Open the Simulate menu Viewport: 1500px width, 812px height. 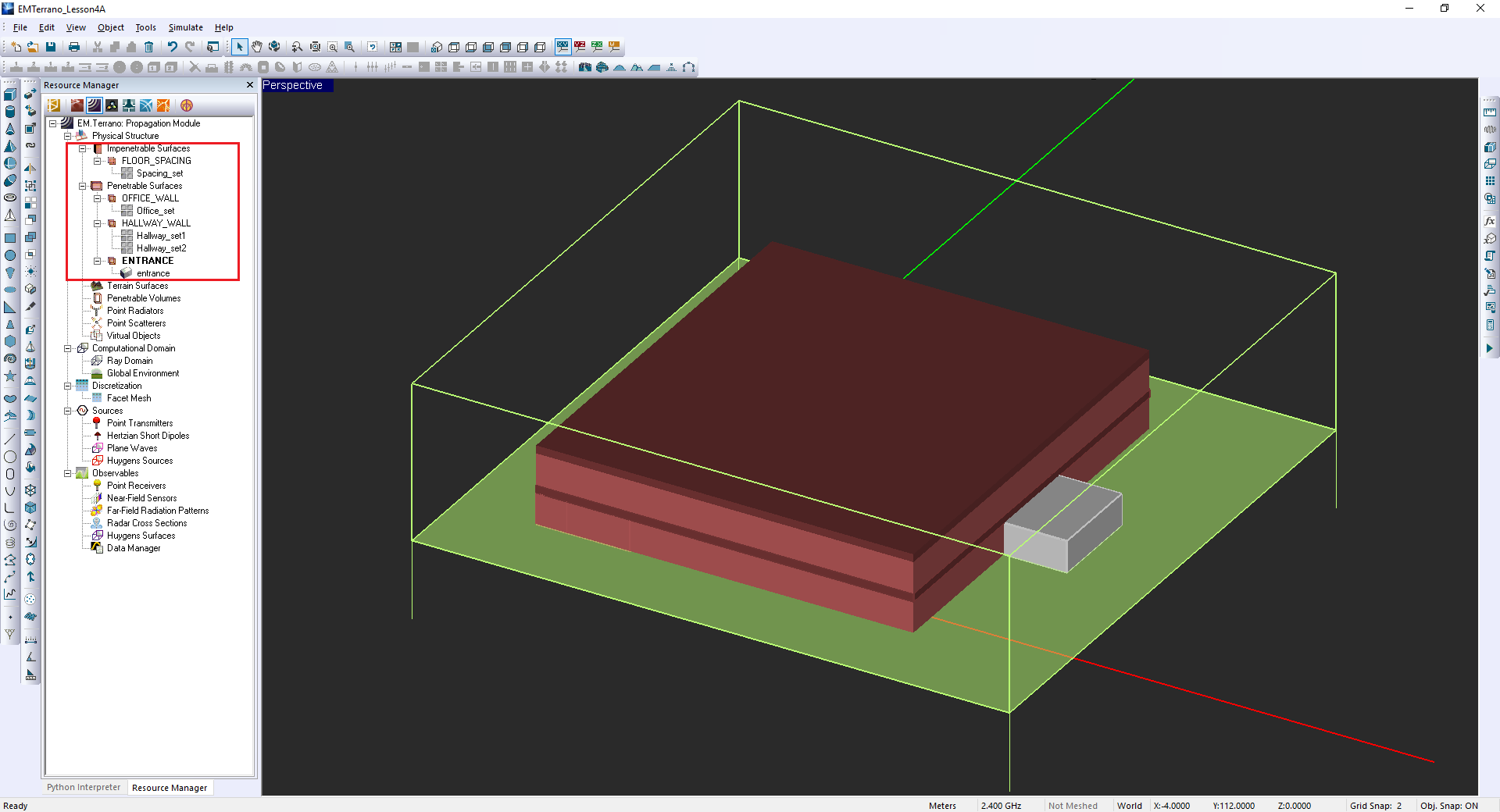click(x=185, y=27)
